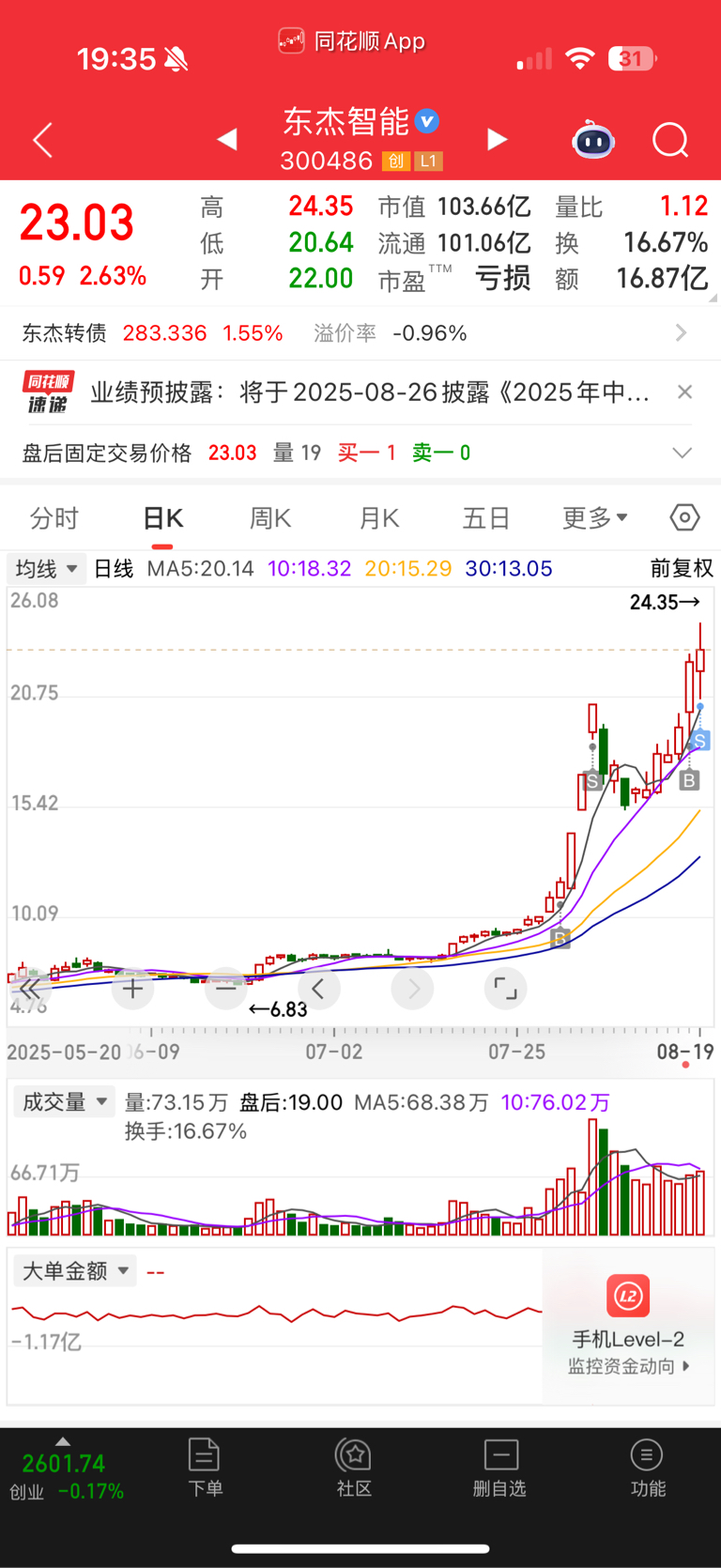Go to previous stock with left triangle
This screenshot has width=721, height=1568.
pos(226,140)
